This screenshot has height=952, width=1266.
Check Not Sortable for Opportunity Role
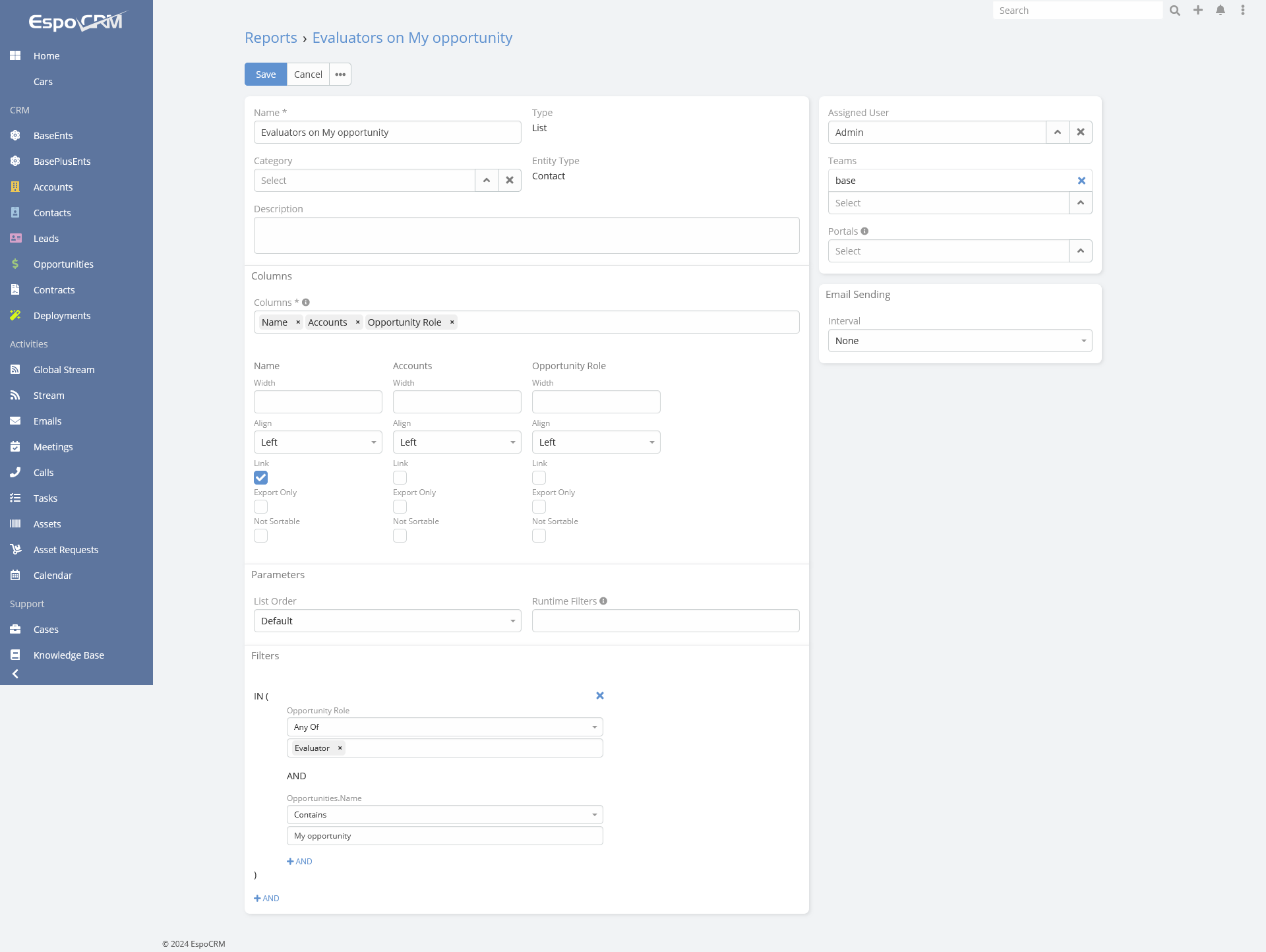point(539,536)
